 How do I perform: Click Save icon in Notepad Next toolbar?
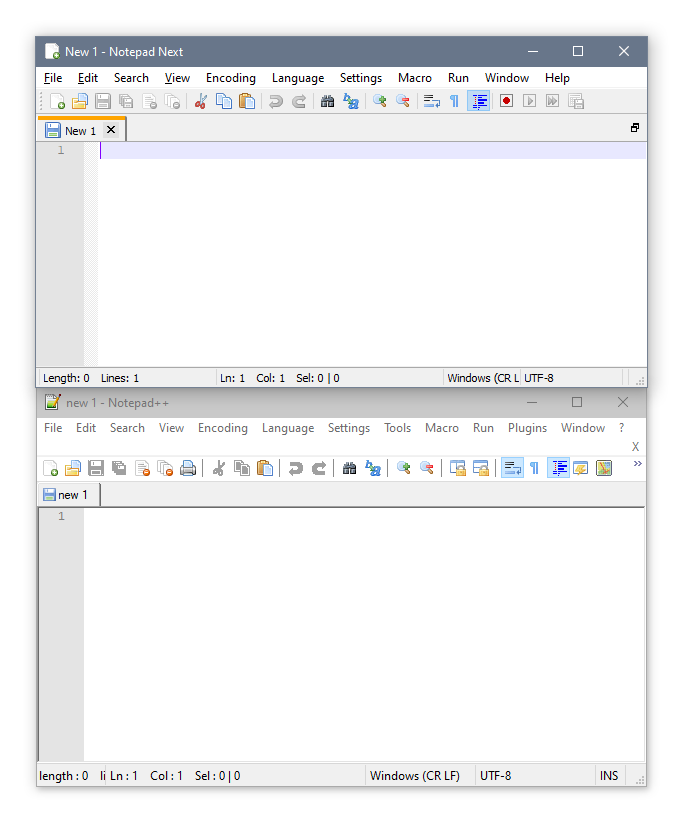(103, 101)
